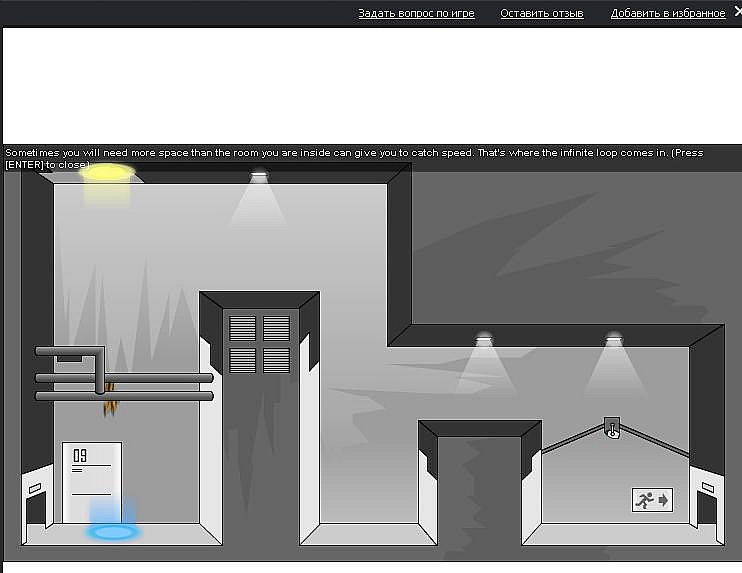
Task: Click the 'Оставить отзыв' link
Action: [542, 13]
